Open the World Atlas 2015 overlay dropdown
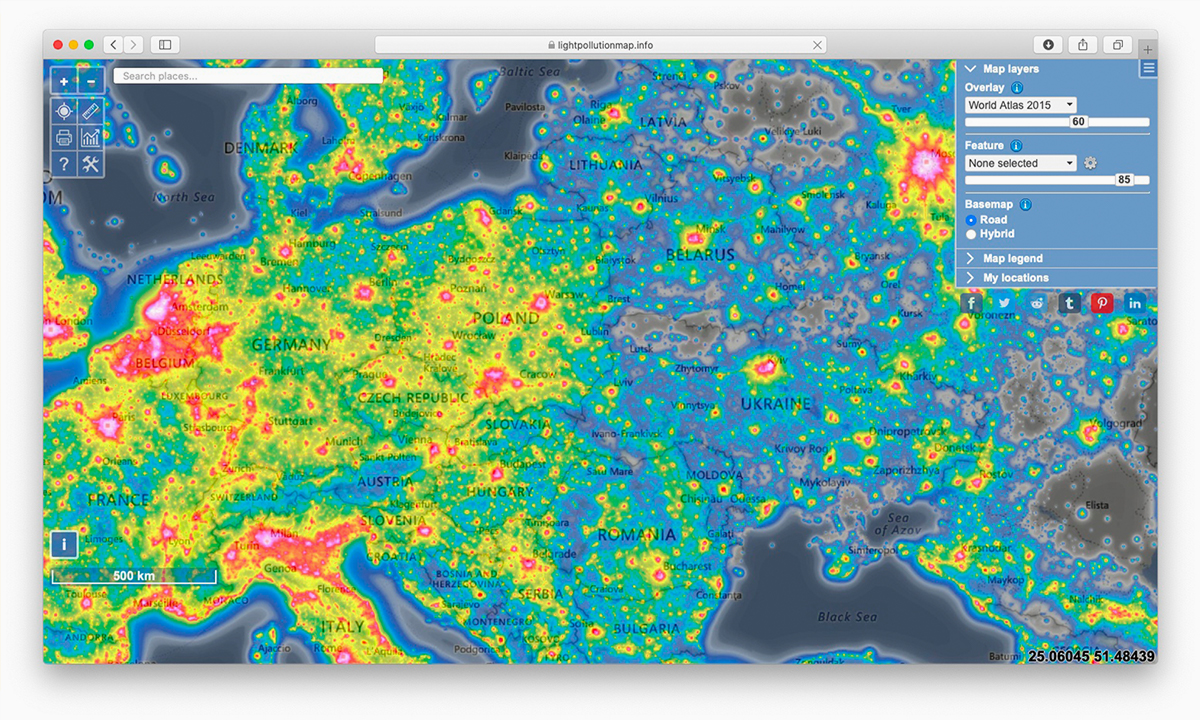 point(1020,105)
